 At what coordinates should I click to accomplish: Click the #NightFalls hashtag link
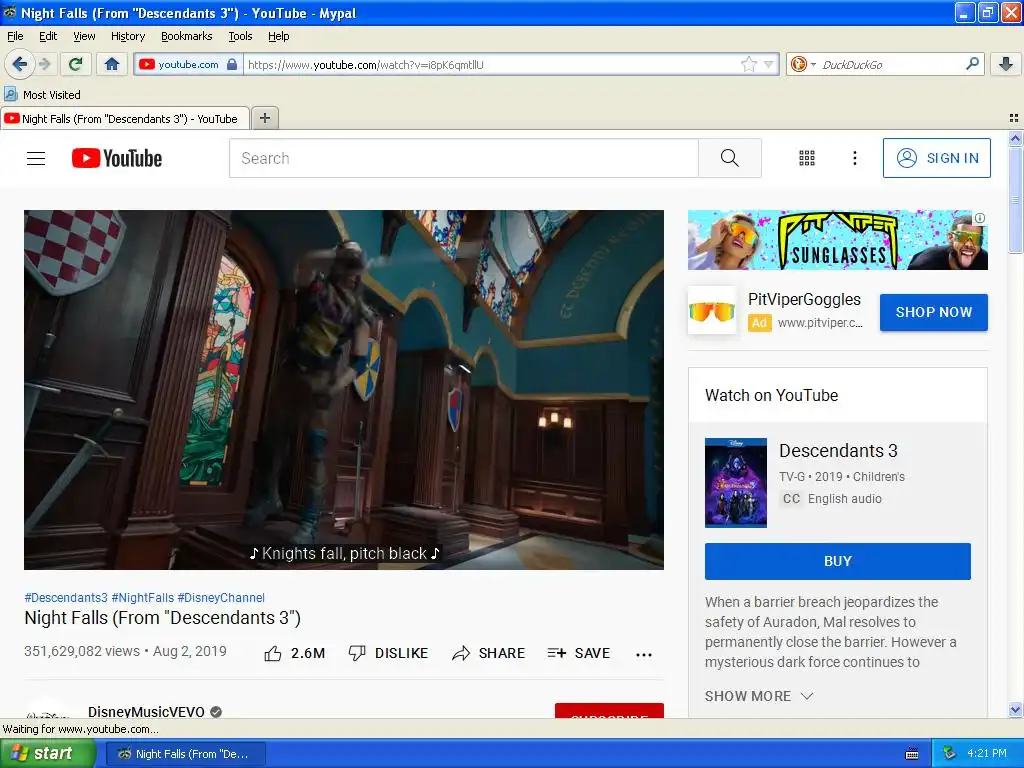coord(143,598)
